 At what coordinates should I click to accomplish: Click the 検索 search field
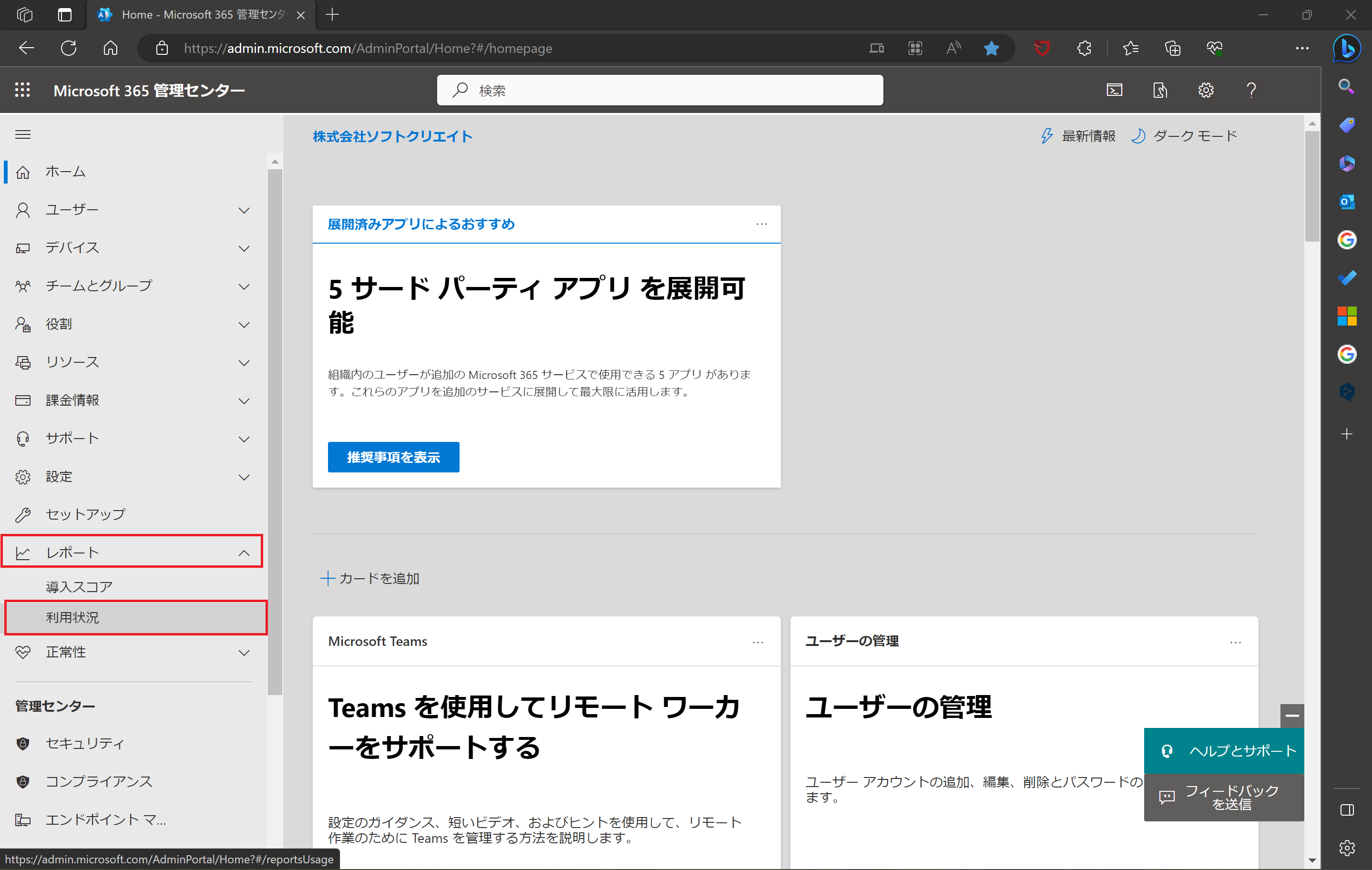point(660,90)
